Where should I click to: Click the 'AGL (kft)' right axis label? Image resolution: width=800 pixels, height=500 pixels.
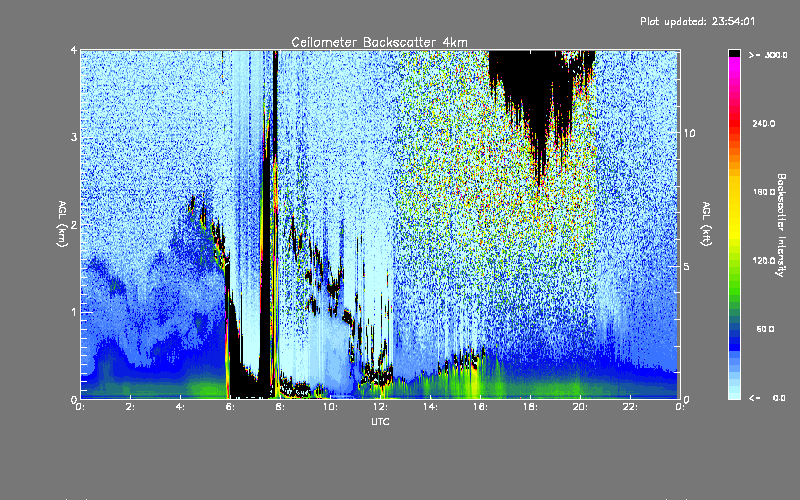[706, 224]
